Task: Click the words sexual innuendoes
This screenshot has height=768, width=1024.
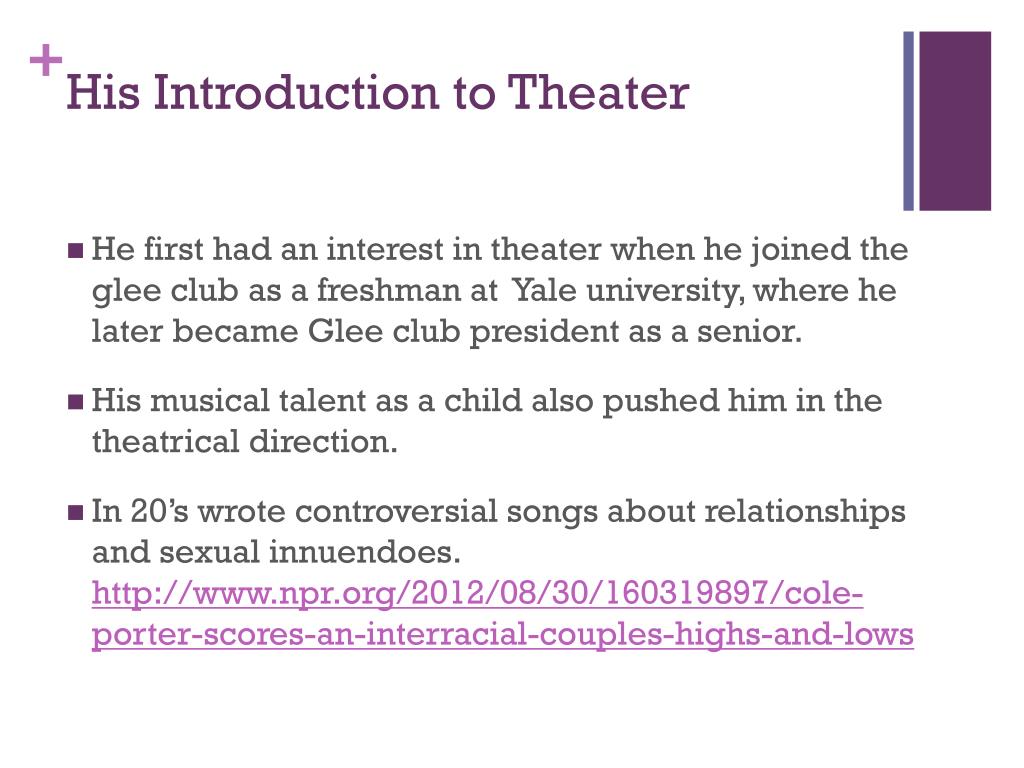Action: click(310, 552)
